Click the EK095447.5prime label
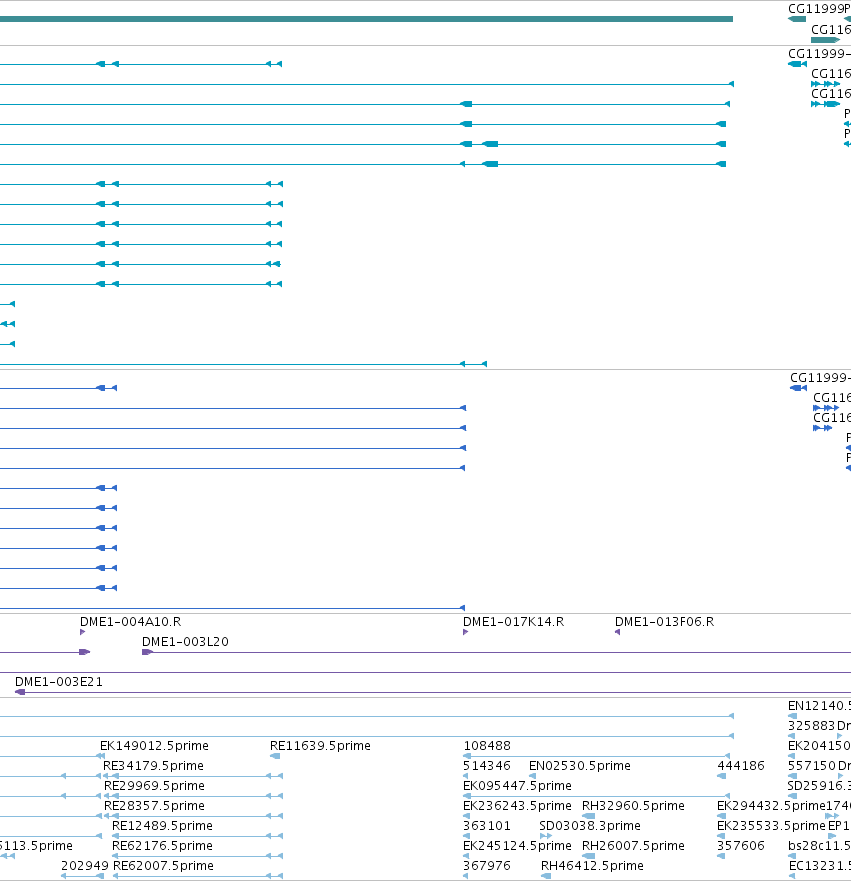Image resolution: width=851 pixels, height=881 pixels. point(517,785)
